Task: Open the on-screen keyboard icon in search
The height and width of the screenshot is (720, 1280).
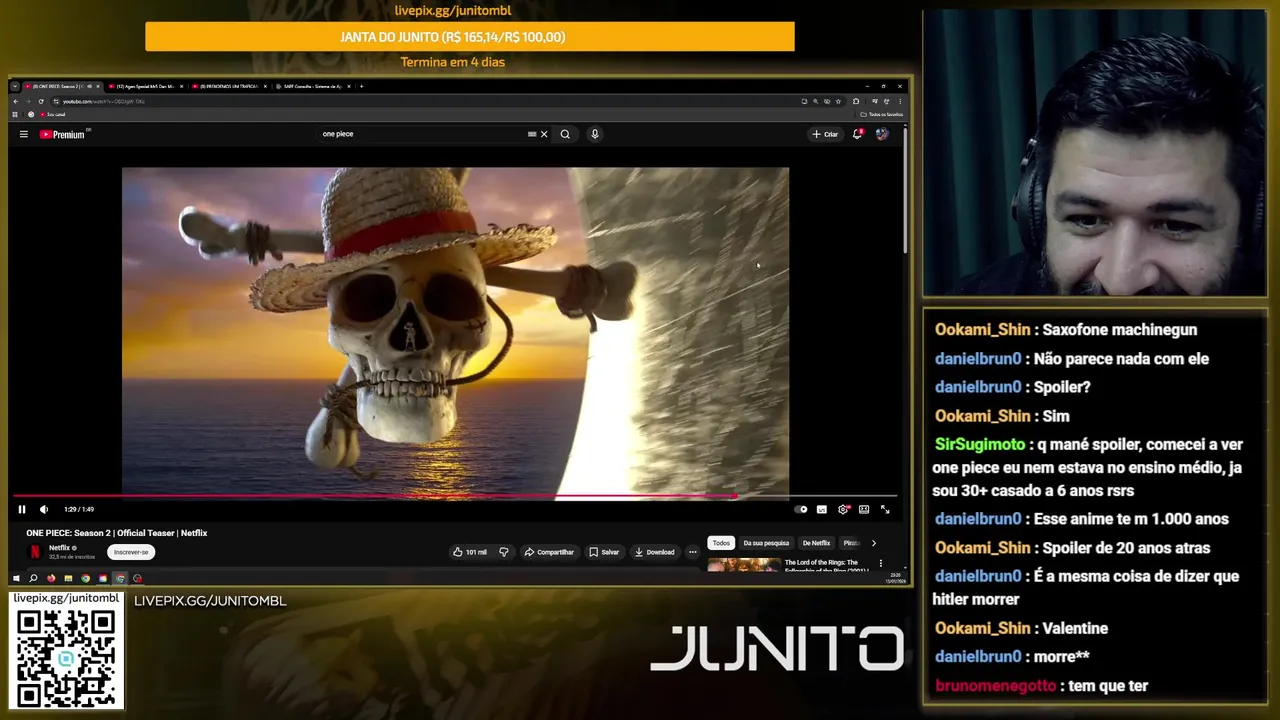Action: tap(532, 134)
